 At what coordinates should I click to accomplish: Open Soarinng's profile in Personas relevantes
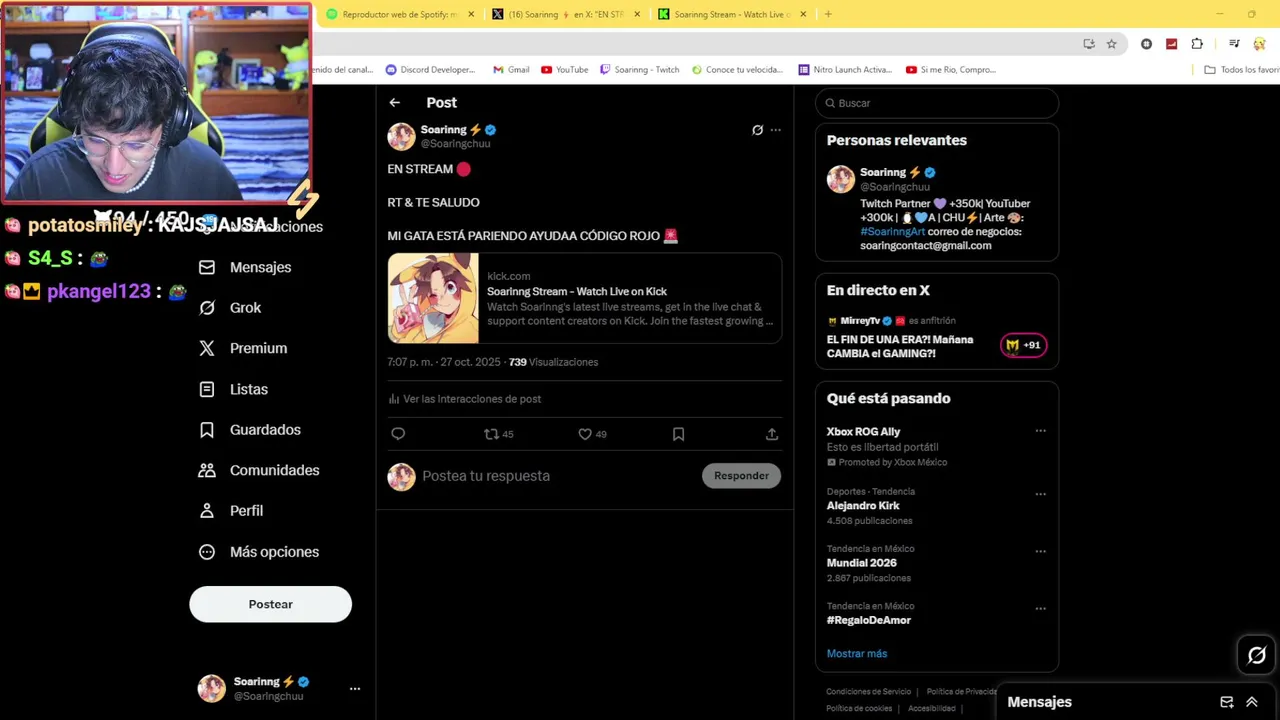pyautogui.click(x=885, y=172)
